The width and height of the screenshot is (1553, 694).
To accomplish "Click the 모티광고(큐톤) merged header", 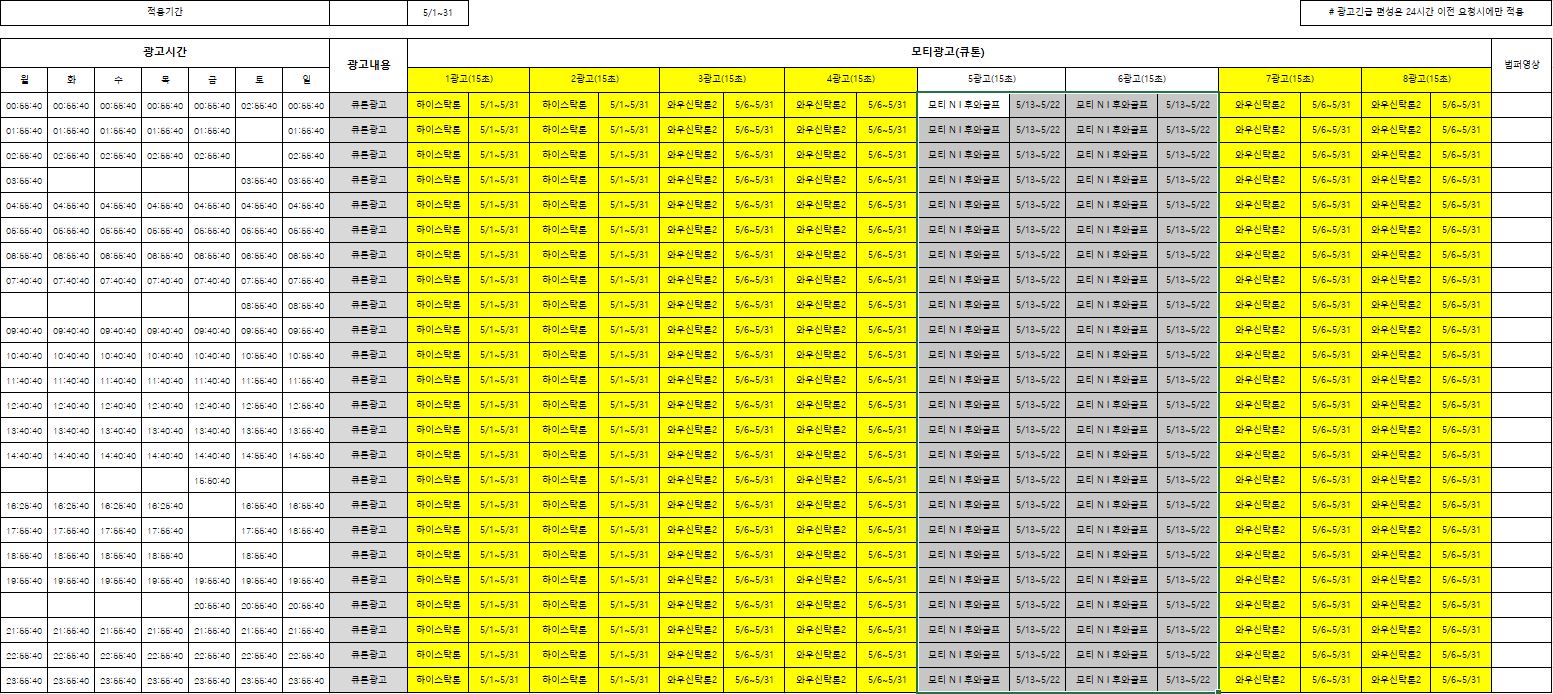I will (949, 52).
